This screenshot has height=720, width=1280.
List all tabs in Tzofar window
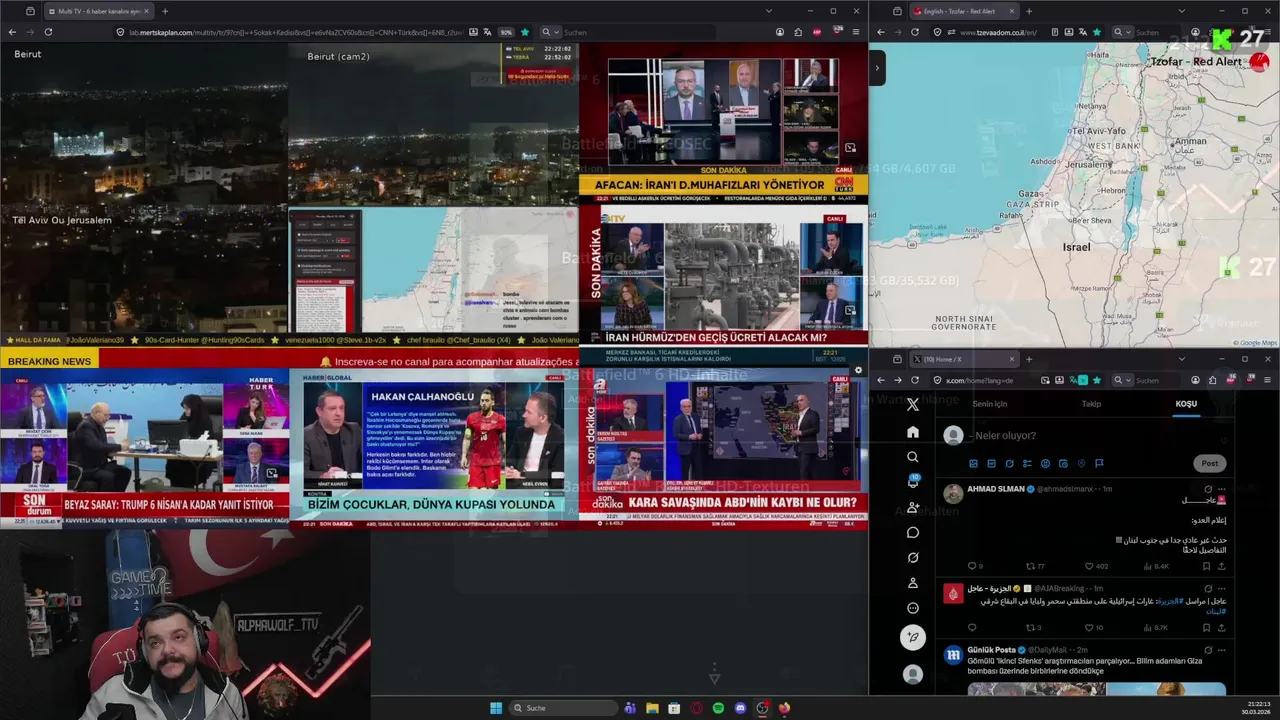1180,11
